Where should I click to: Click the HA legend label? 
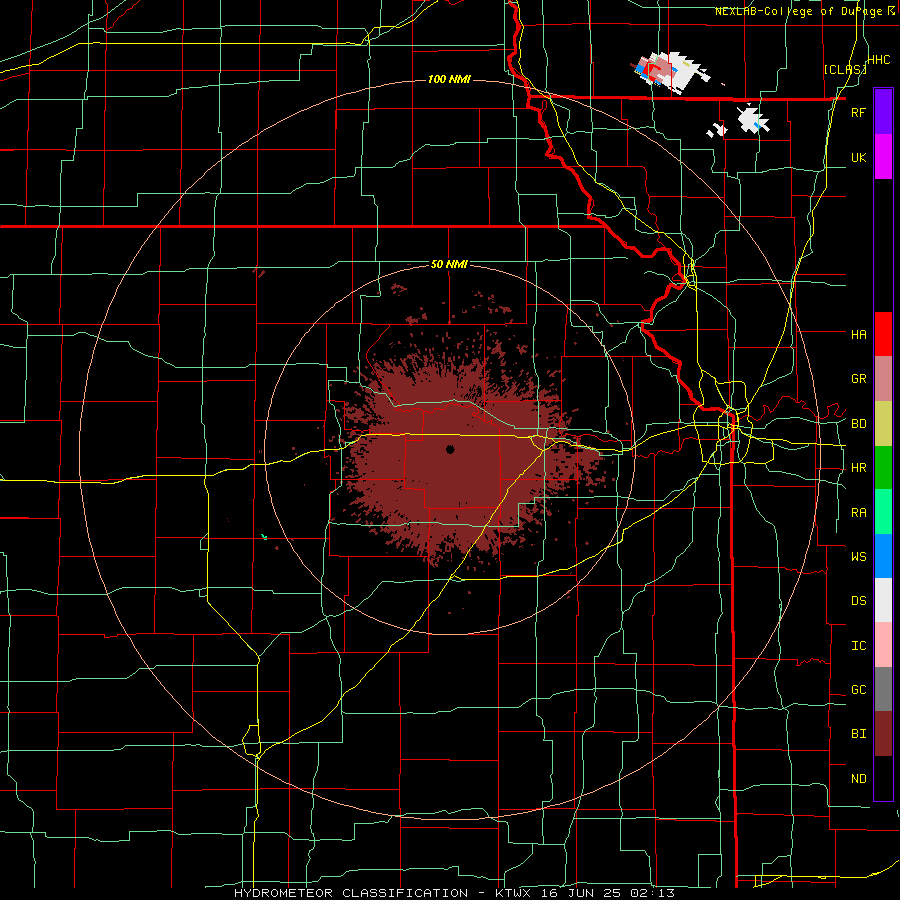click(858, 334)
